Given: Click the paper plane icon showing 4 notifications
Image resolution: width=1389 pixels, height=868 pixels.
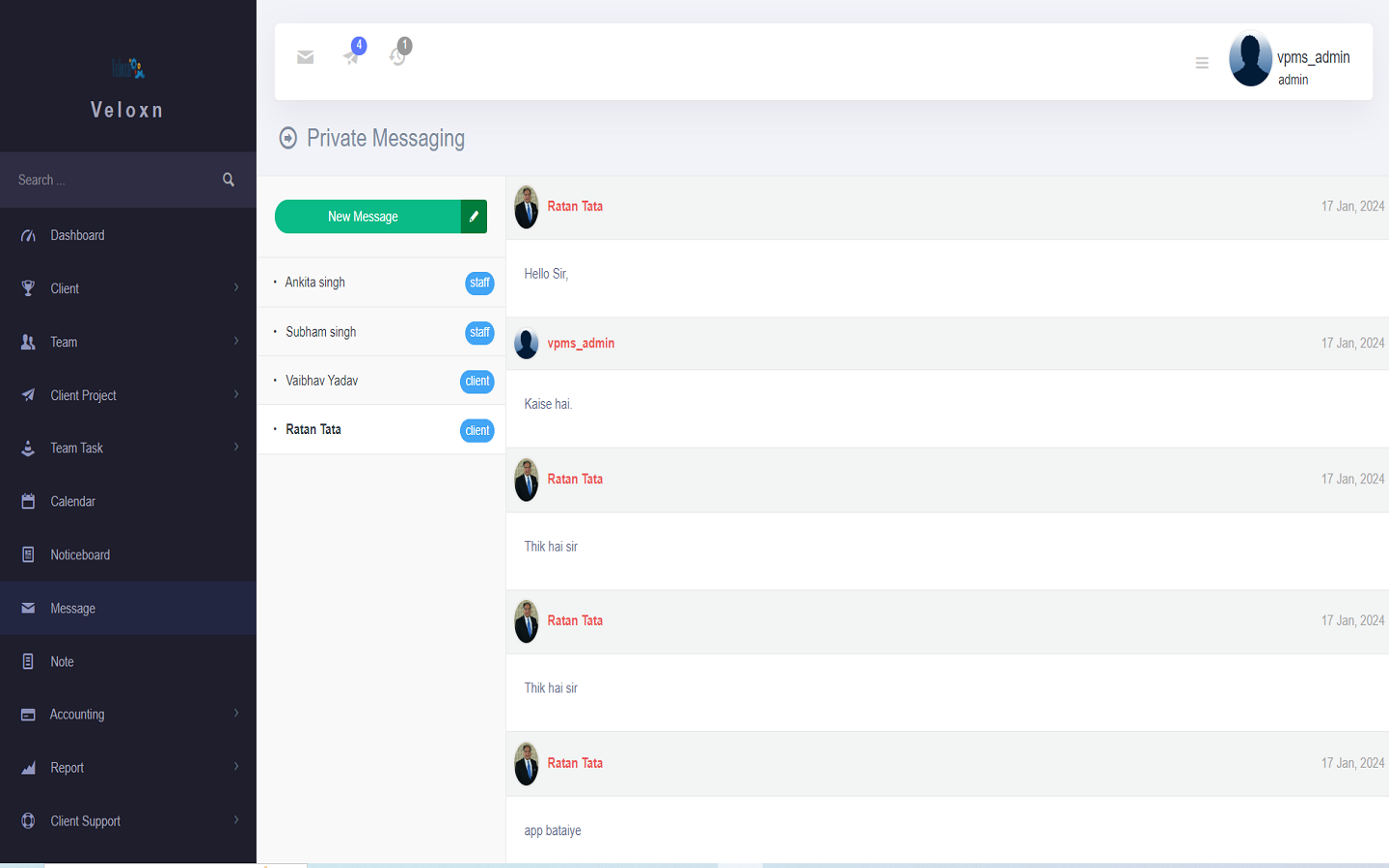Looking at the screenshot, I should pos(351,58).
